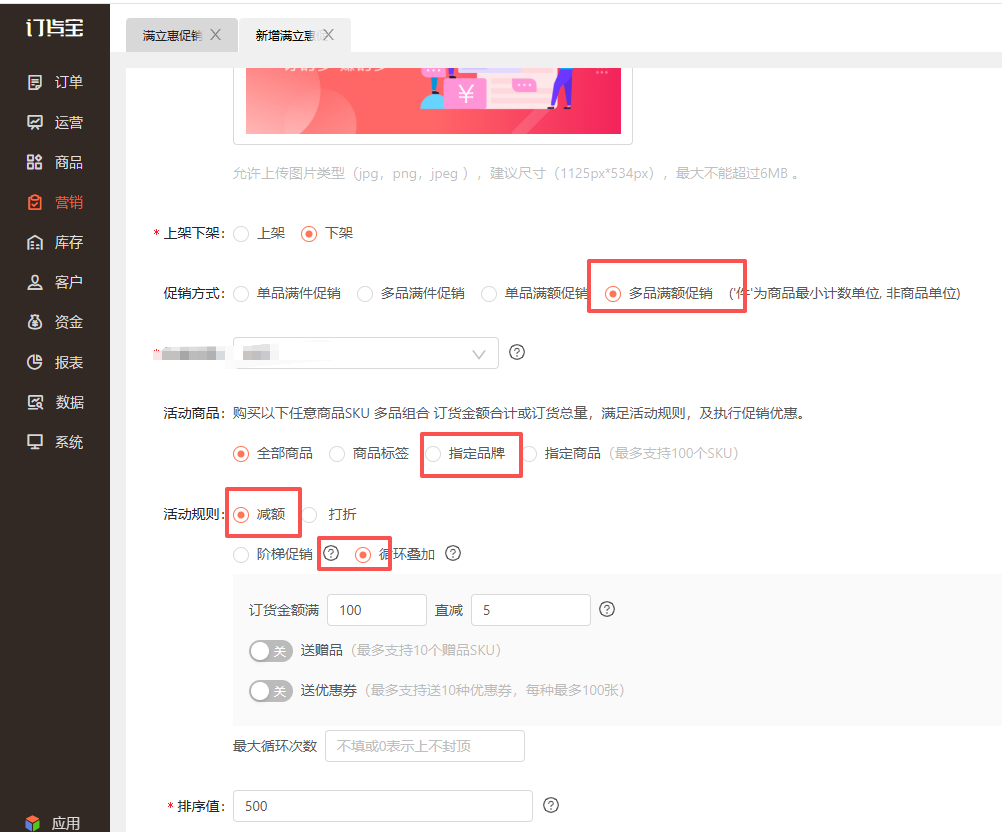Click the 运营 chart icon in sidebar
Viewport: 1002px width, 832px height.
(35, 122)
